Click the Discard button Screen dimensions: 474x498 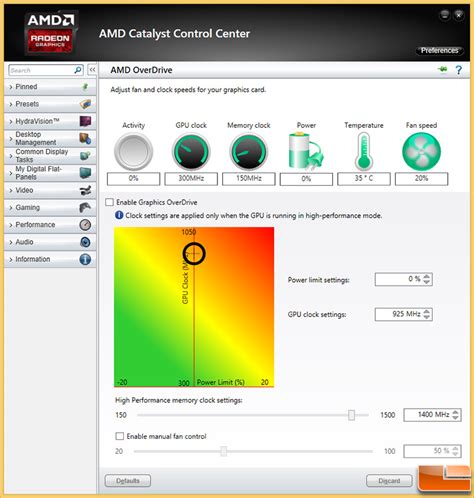389,481
